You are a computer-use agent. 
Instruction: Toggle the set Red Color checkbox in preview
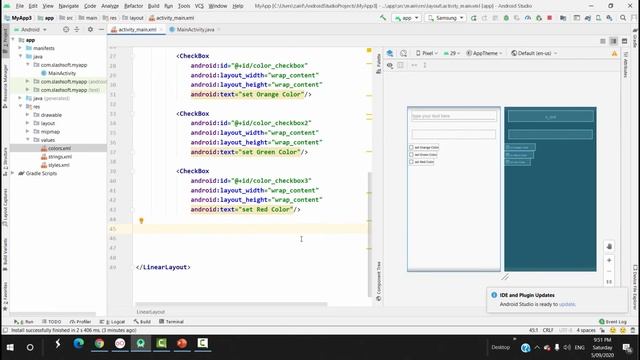411,162
